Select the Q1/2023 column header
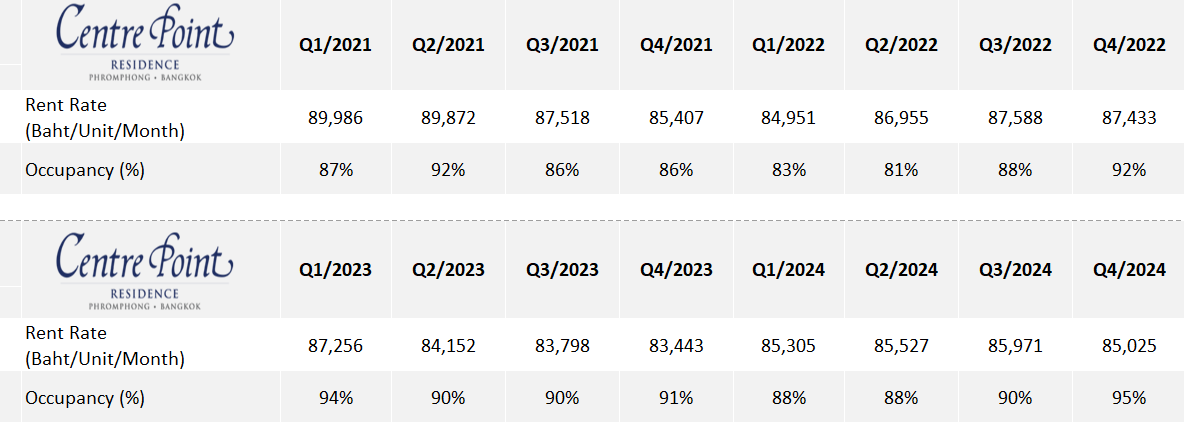Viewport: 1184px width, 424px height. pos(335,269)
